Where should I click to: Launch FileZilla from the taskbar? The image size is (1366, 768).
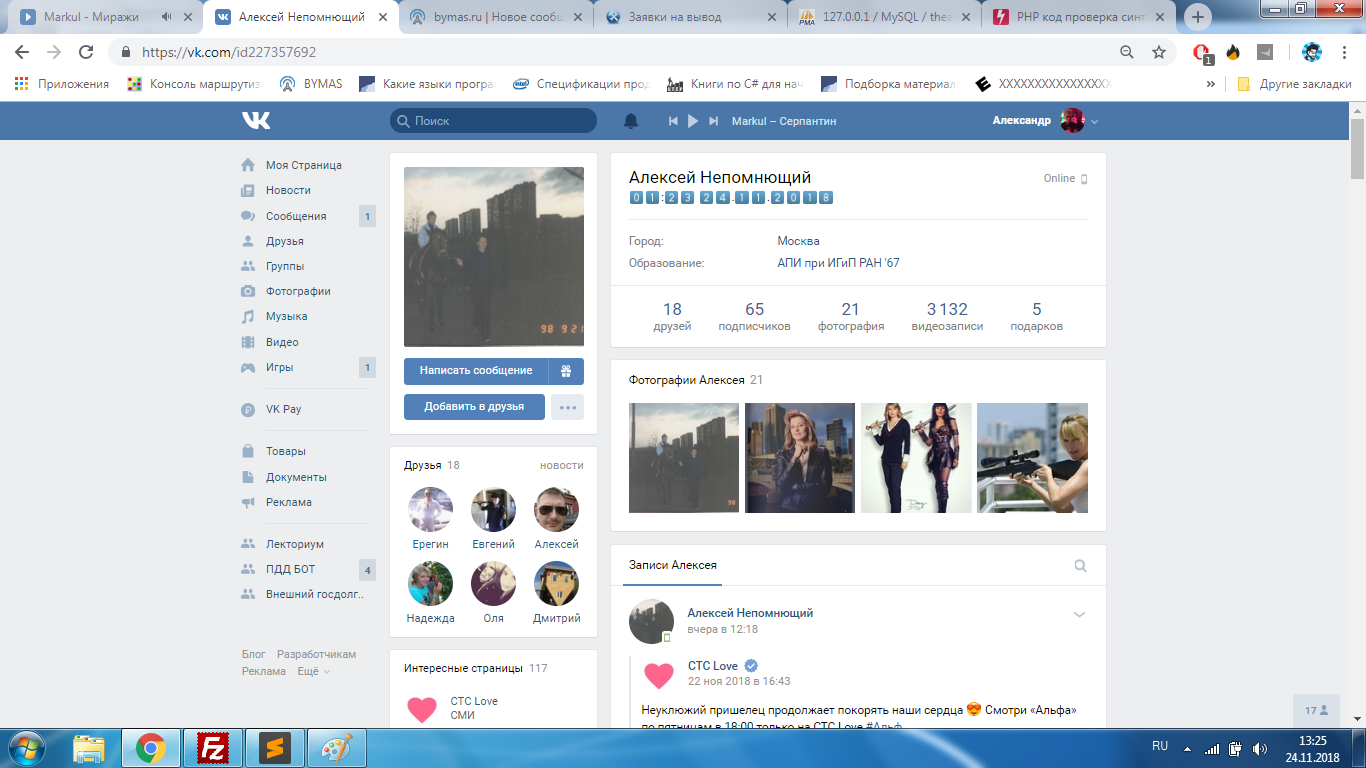click(x=212, y=747)
